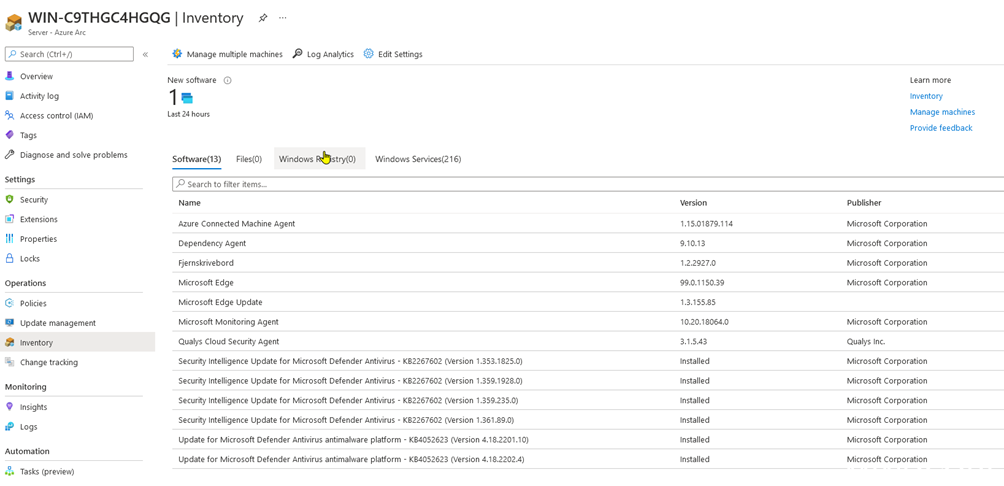
Task: Click the Qualys Inc. publisher cell
Action: point(866,342)
